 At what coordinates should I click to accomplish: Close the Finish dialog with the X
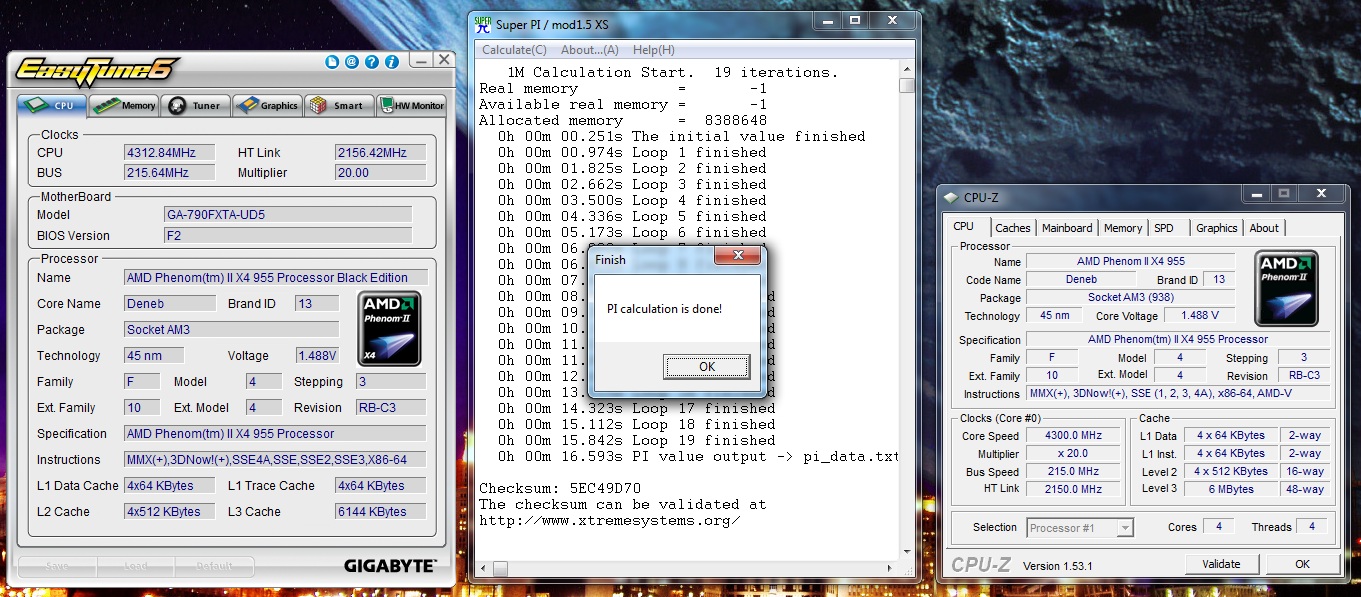pos(736,258)
